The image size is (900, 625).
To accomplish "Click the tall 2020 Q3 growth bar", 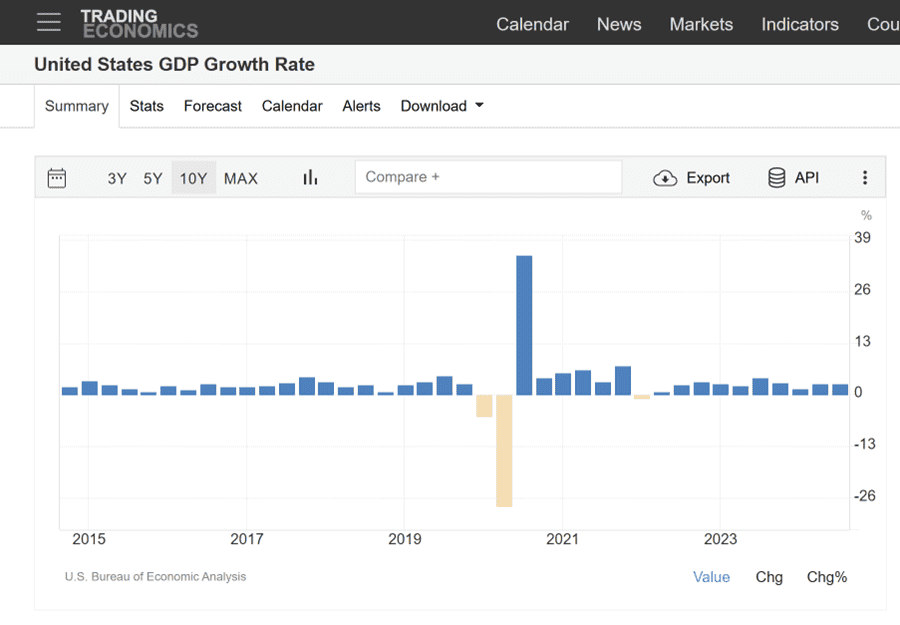I will (x=524, y=325).
